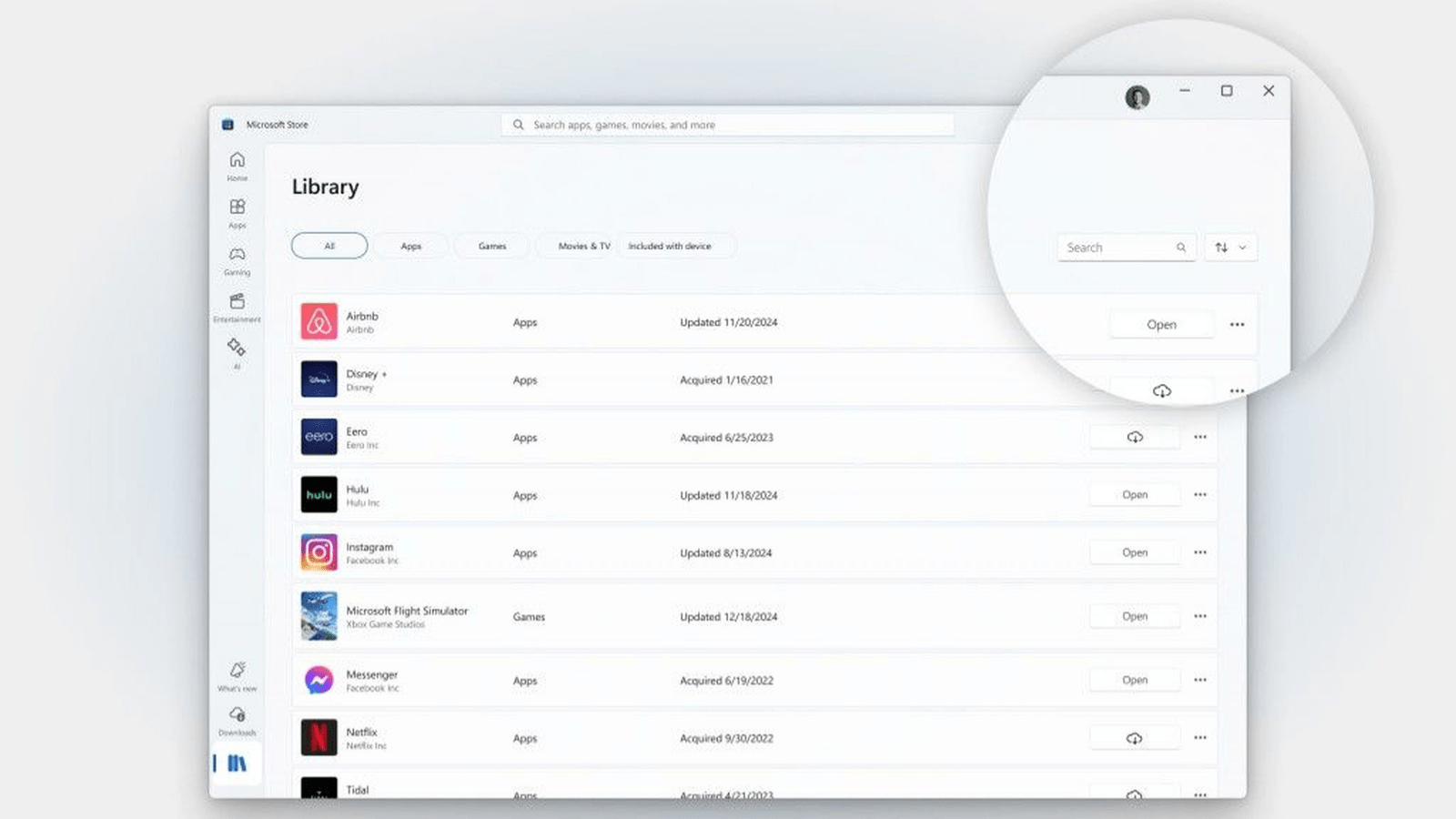Open the user profile avatar
The image size is (1456, 819).
coord(1137,96)
